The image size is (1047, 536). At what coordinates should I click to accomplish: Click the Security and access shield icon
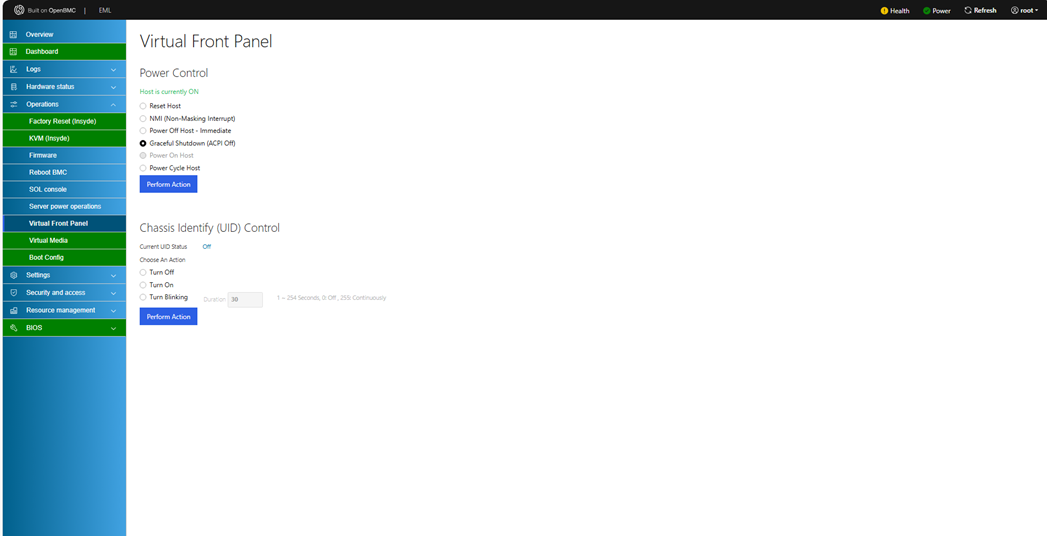[x=13, y=292]
